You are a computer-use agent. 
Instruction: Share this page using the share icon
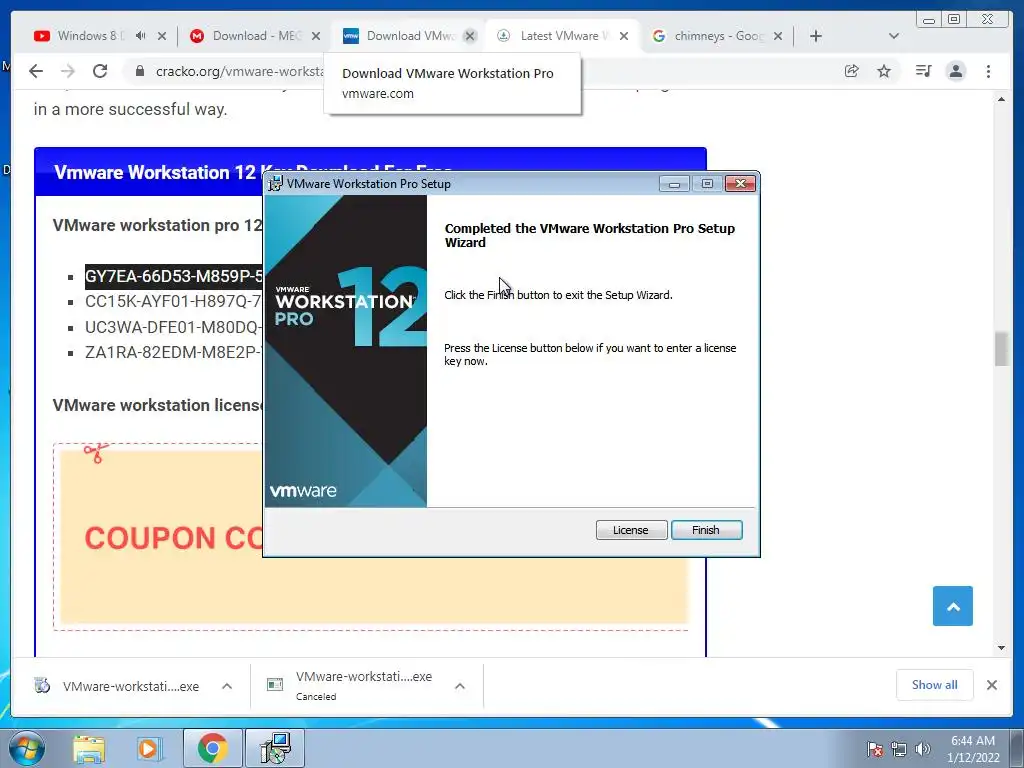[852, 71]
